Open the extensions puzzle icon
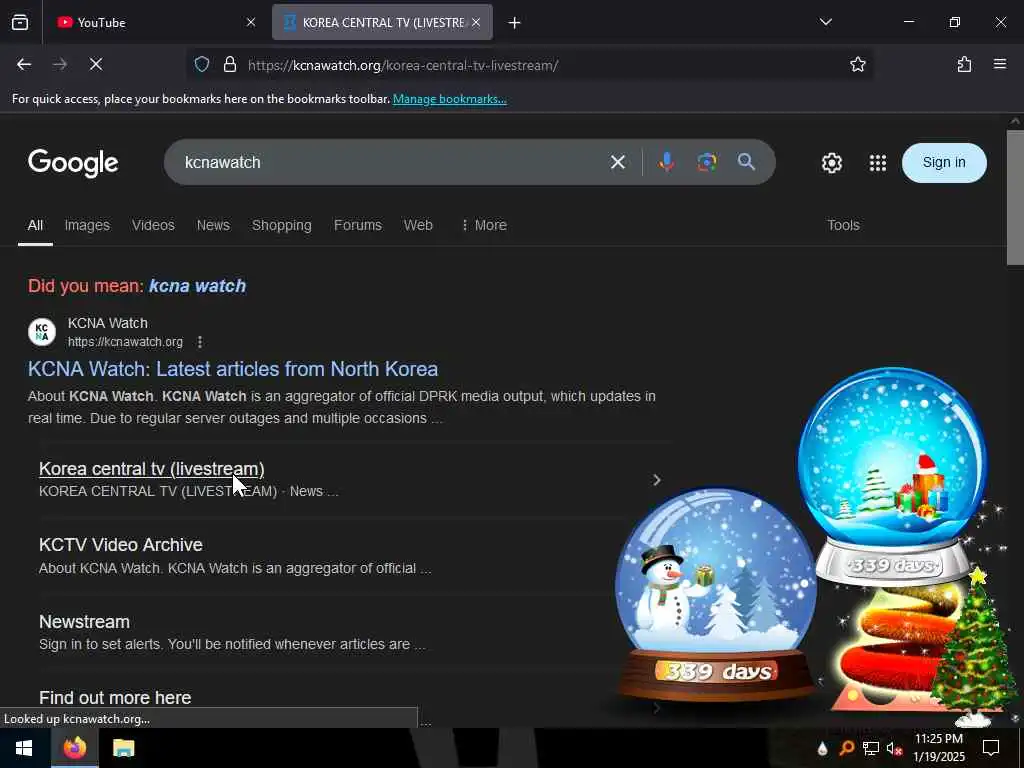The width and height of the screenshot is (1024, 768). [964, 65]
